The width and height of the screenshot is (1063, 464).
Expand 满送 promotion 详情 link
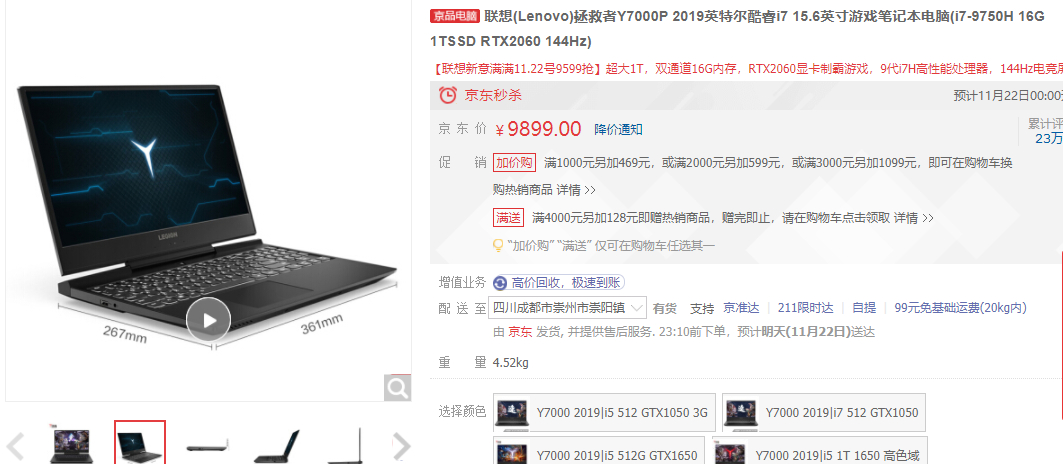(913, 218)
